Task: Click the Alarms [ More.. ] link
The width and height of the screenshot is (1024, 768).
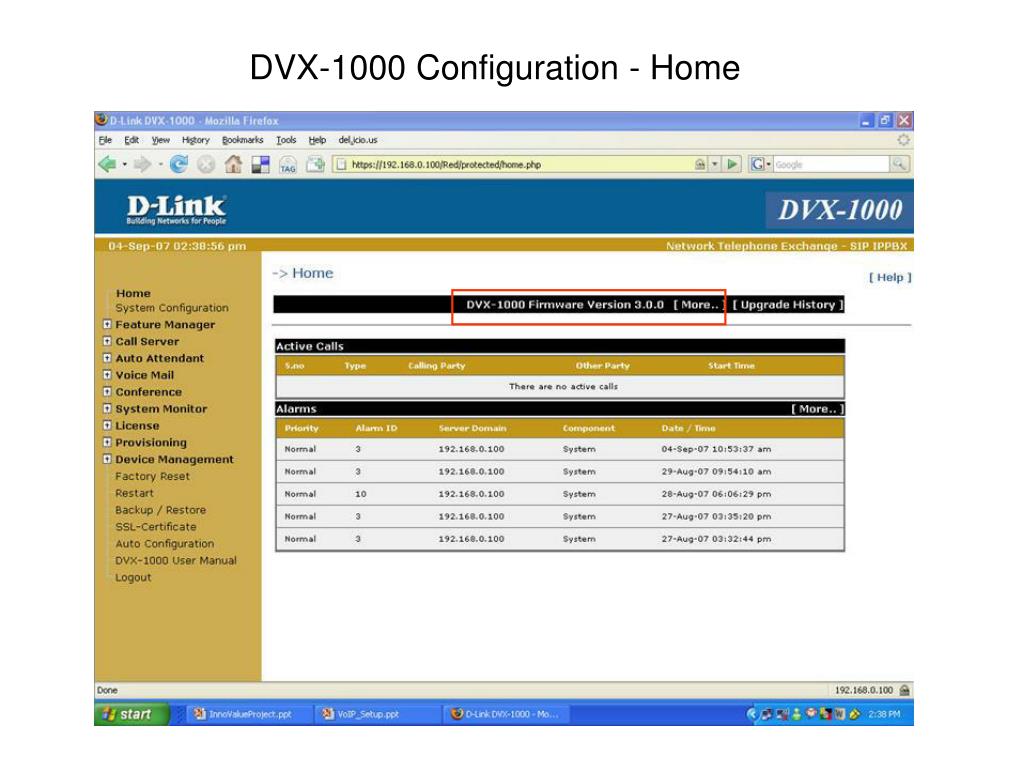Action: pyautogui.click(x=818, y=409)
